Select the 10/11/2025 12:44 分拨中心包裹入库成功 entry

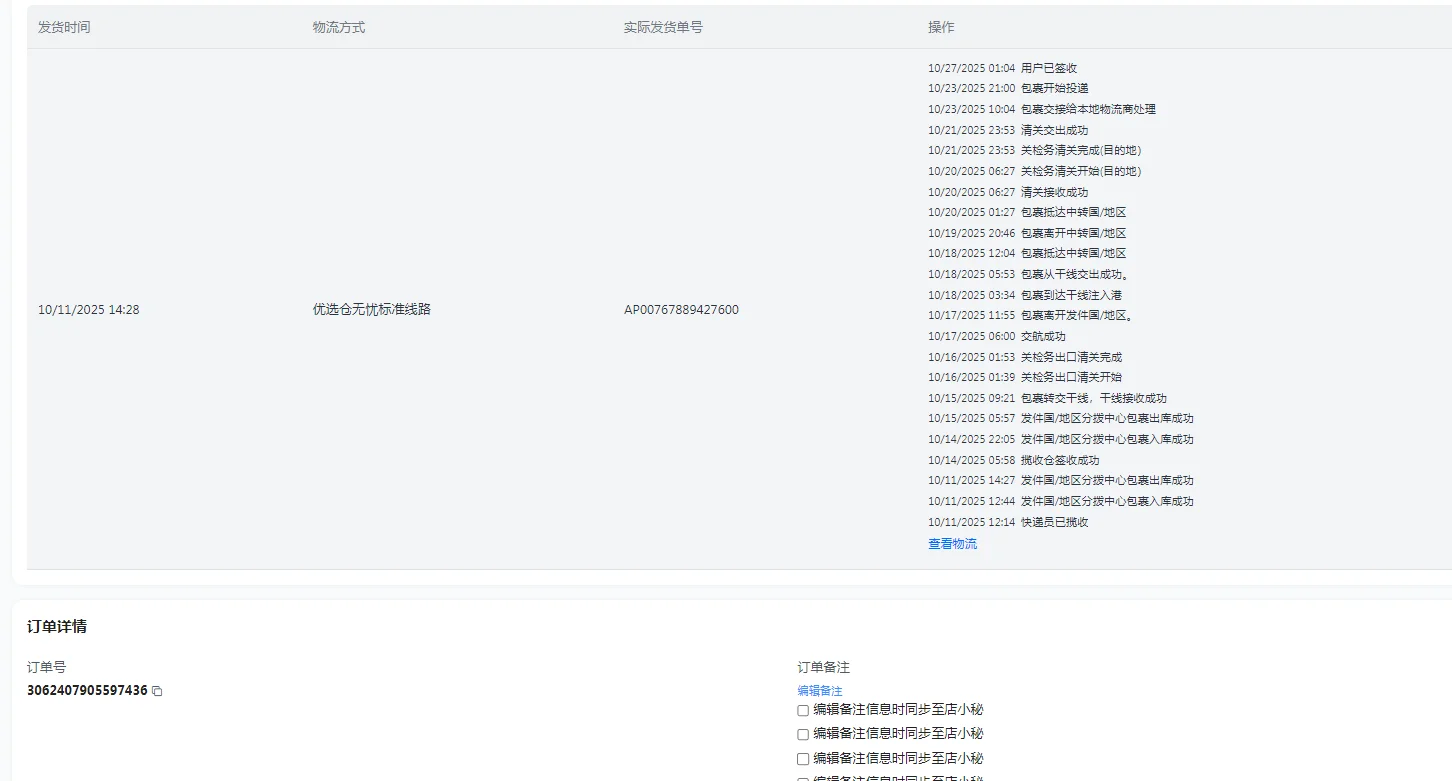[x=1061, y=501]
